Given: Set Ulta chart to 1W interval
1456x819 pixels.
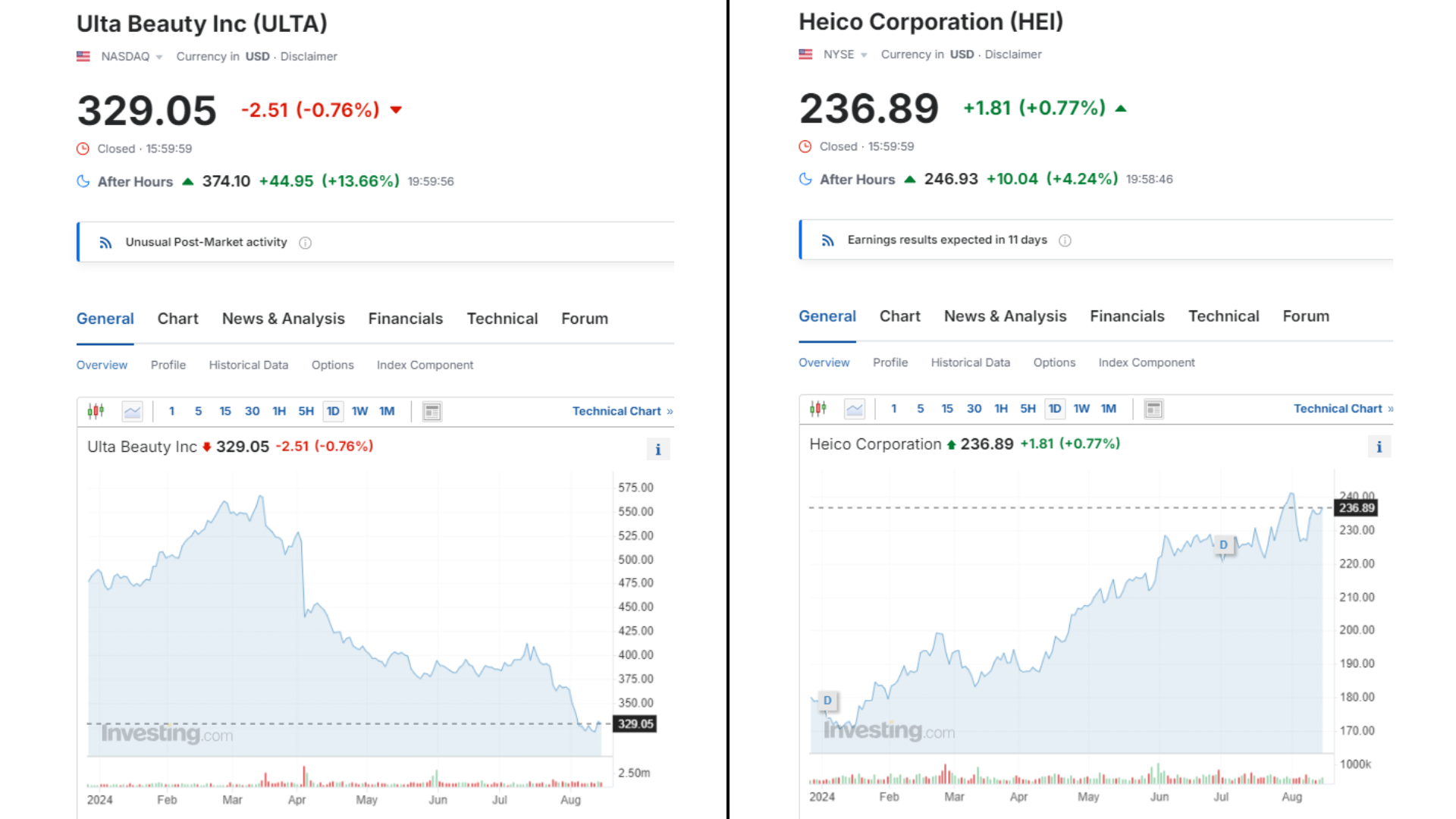Looking at the screenshot, I should [359, 411].
